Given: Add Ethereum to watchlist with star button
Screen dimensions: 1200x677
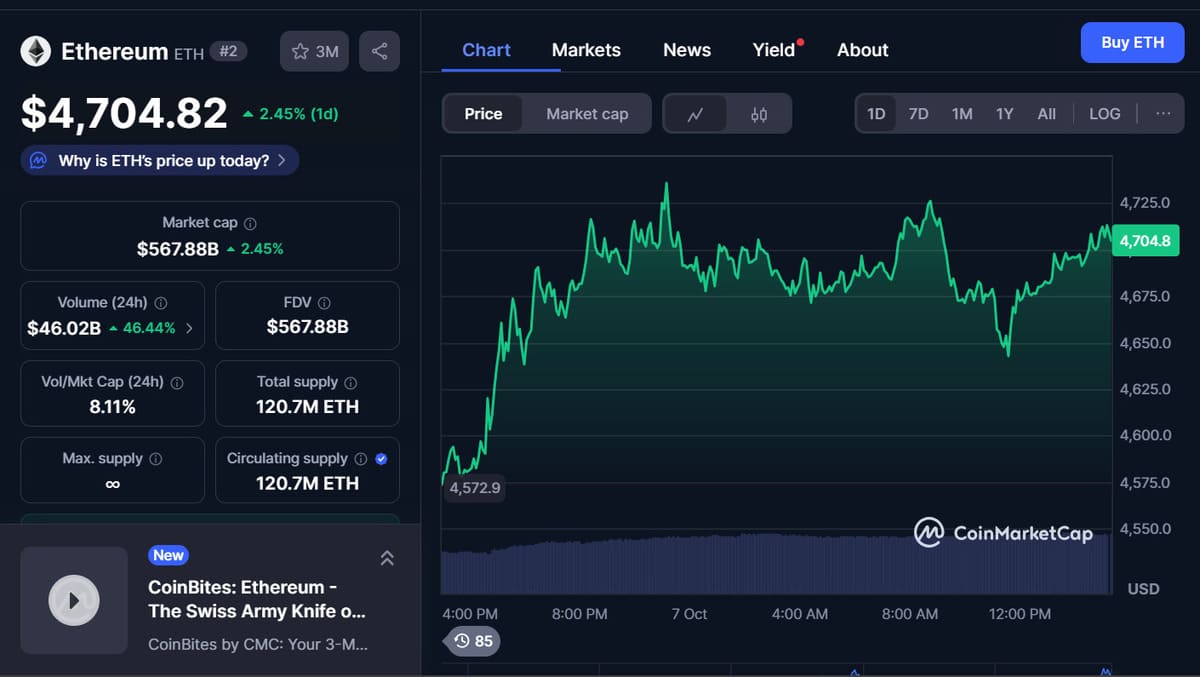Looking at the screenshot, I should point(314,51).
